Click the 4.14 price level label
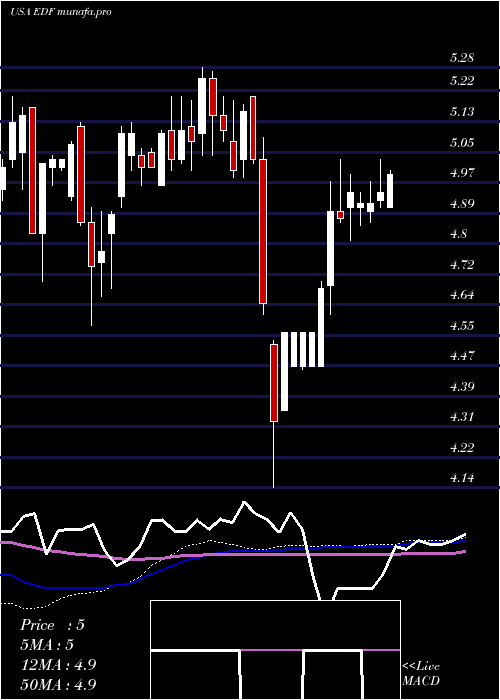The width and height of the screenshot is (500, 700). pyautogui.click(x=462, y=479)
